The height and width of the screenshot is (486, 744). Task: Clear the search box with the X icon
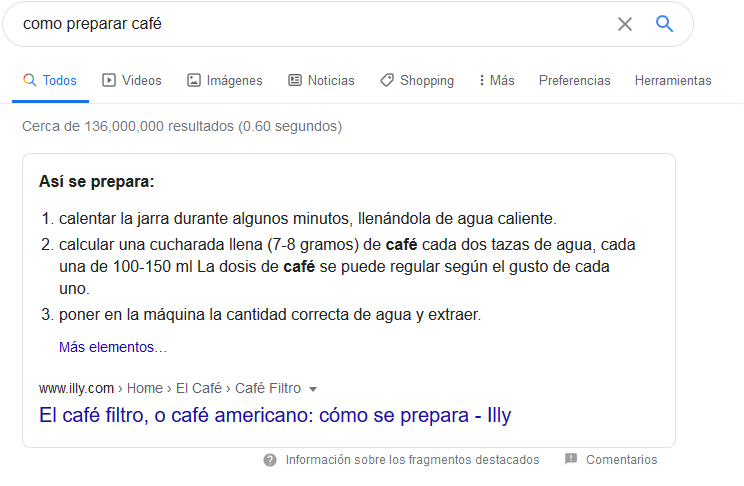625,24
